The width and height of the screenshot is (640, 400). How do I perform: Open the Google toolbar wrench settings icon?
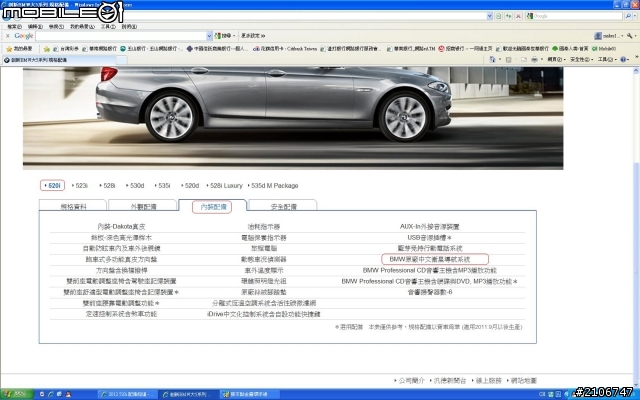click(630, 36)
